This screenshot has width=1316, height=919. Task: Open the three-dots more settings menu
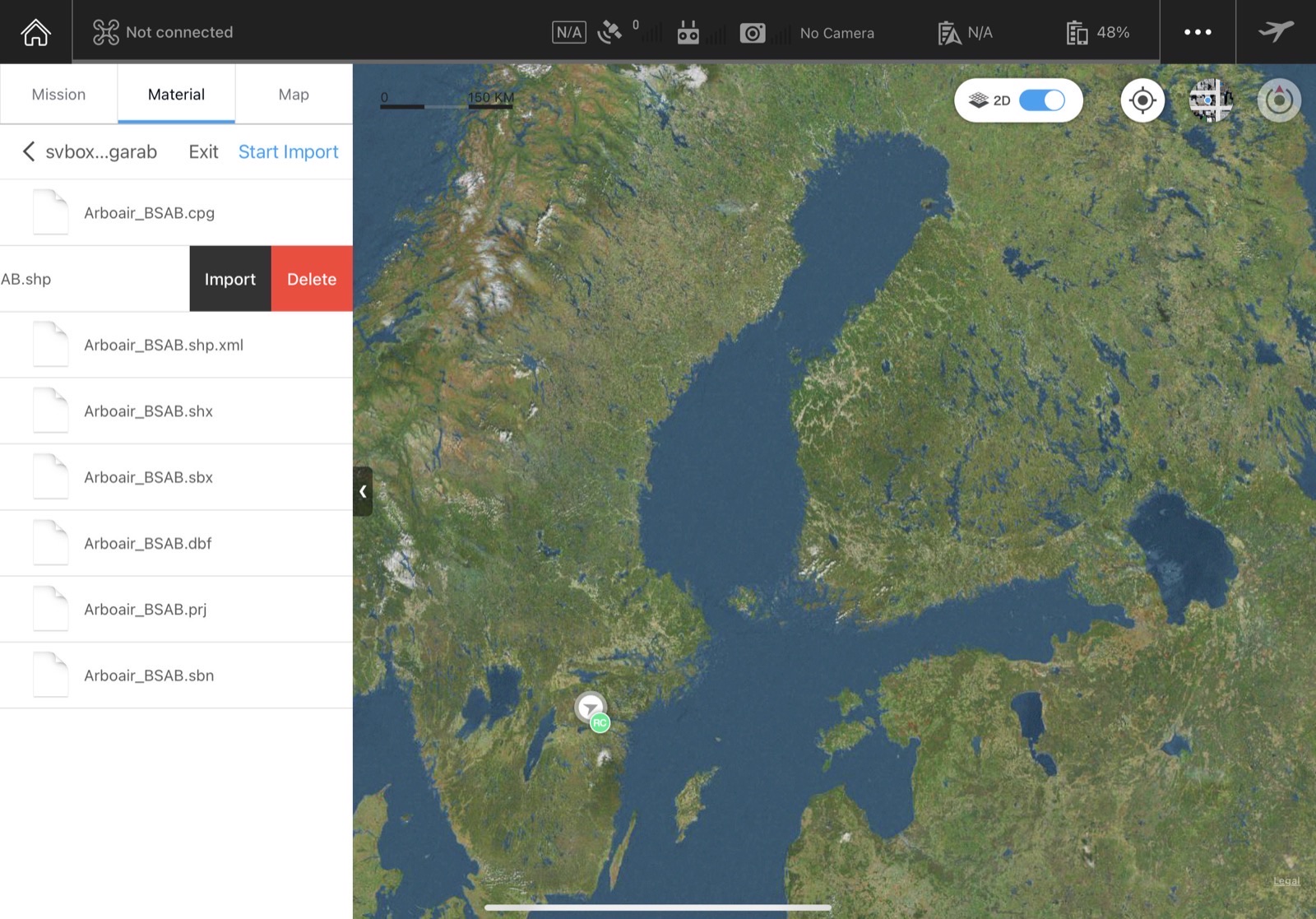tap(1198, 32)
